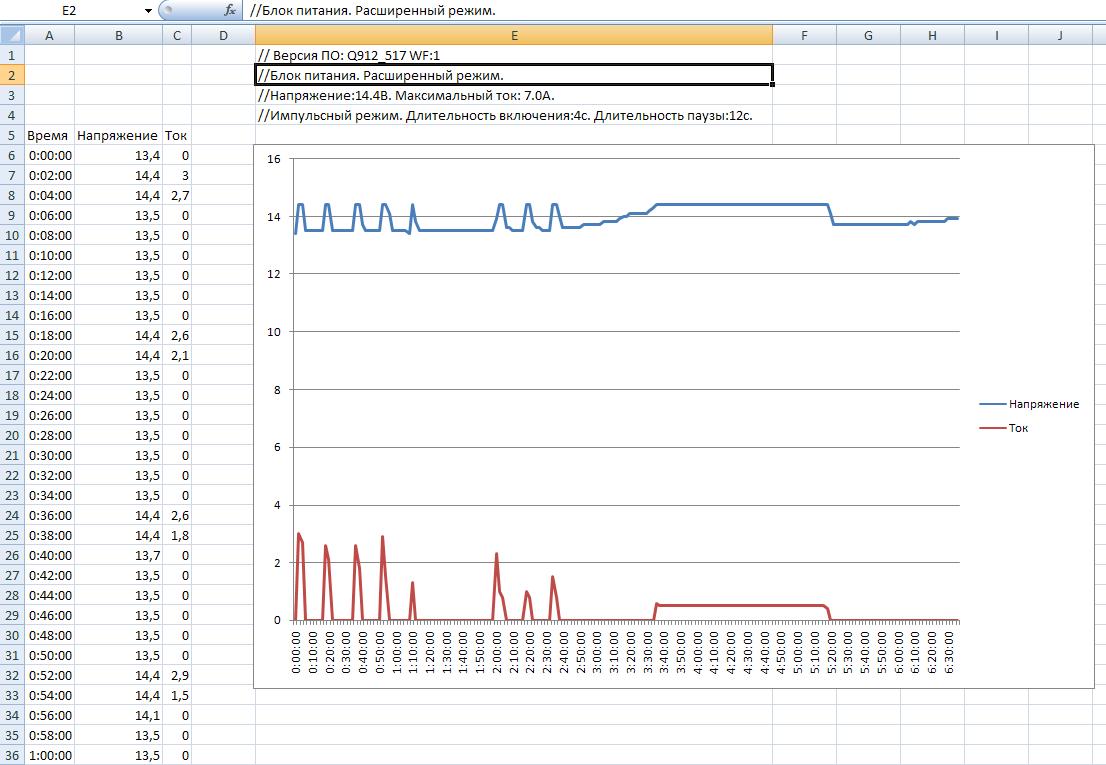Click the Напряжение column header cell
Viewport: 1106px width, 765px height.
118,135
